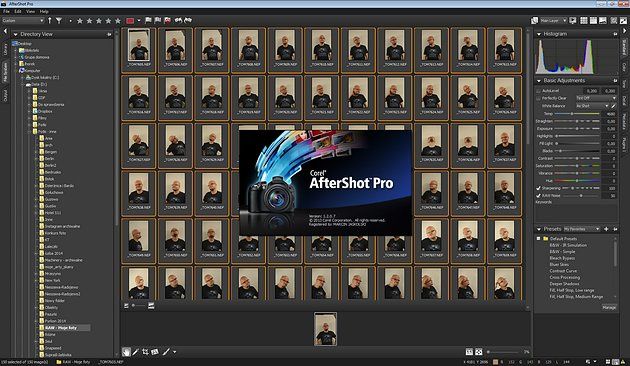Screen dimensions: 630x366
Task: Click the fit-to-window zoom icon
Action: point(479,352)
